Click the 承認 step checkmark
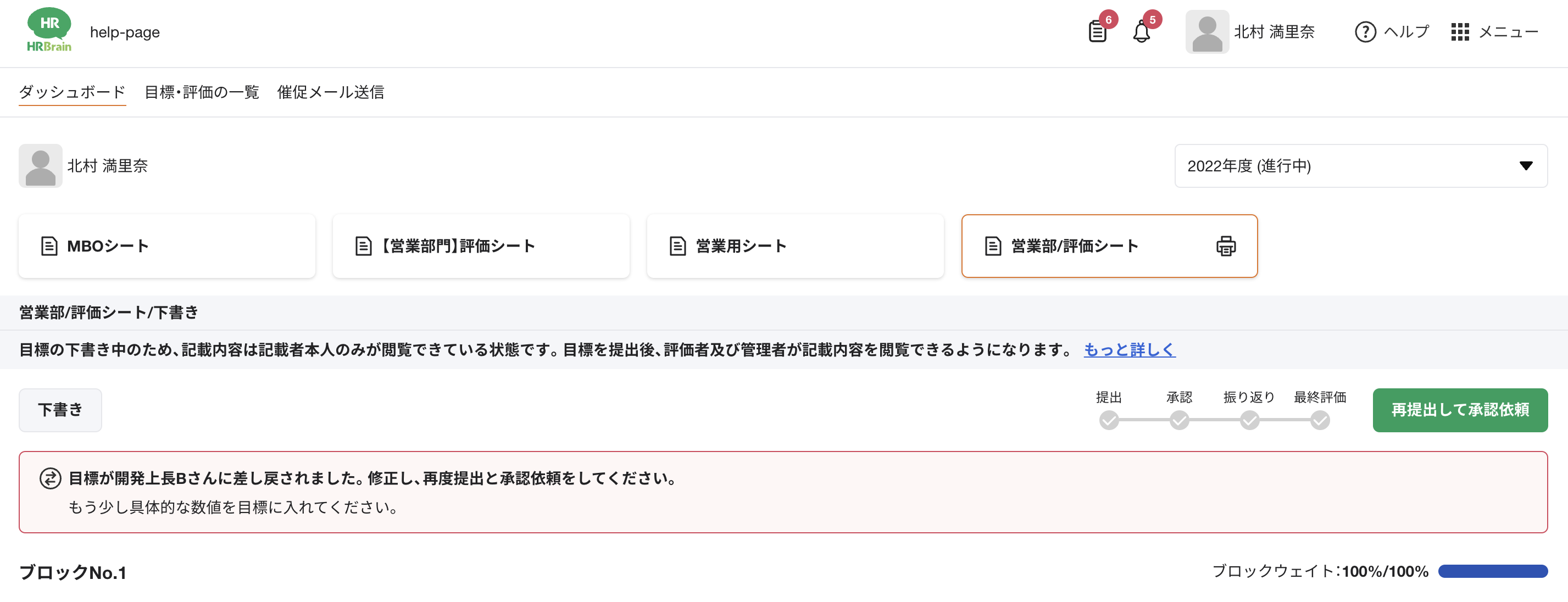This screenshot has height=602, width=1568. tap(1179, 420)
